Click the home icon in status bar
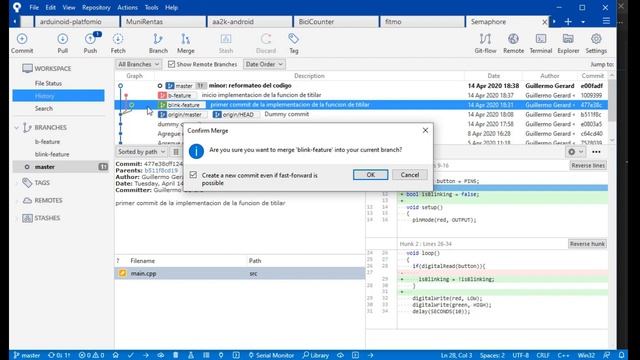This screenshot has height=360, width=640. pyautogui.click(x=116, y=355)
